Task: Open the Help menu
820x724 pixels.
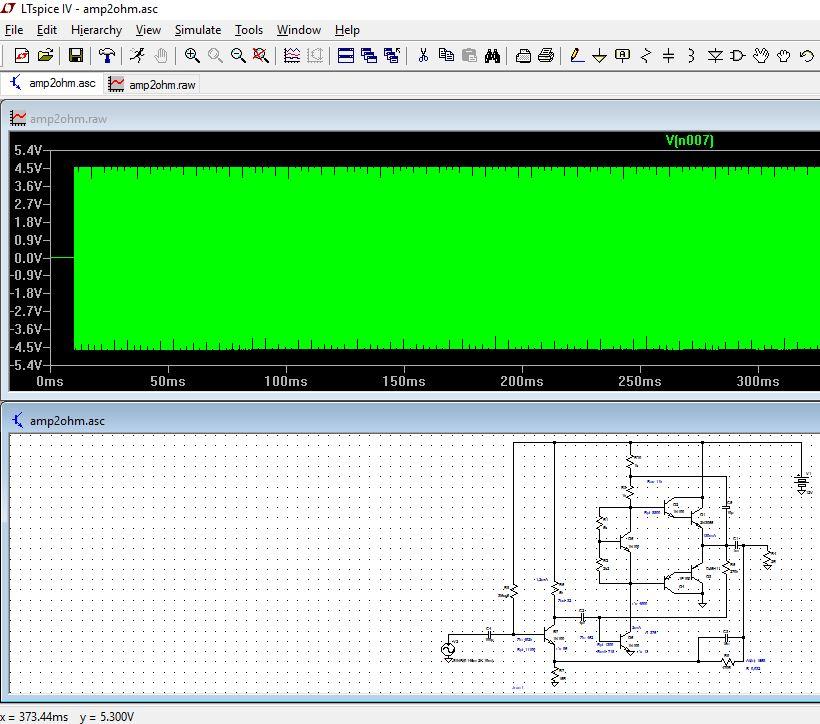Action: point(347,30)
